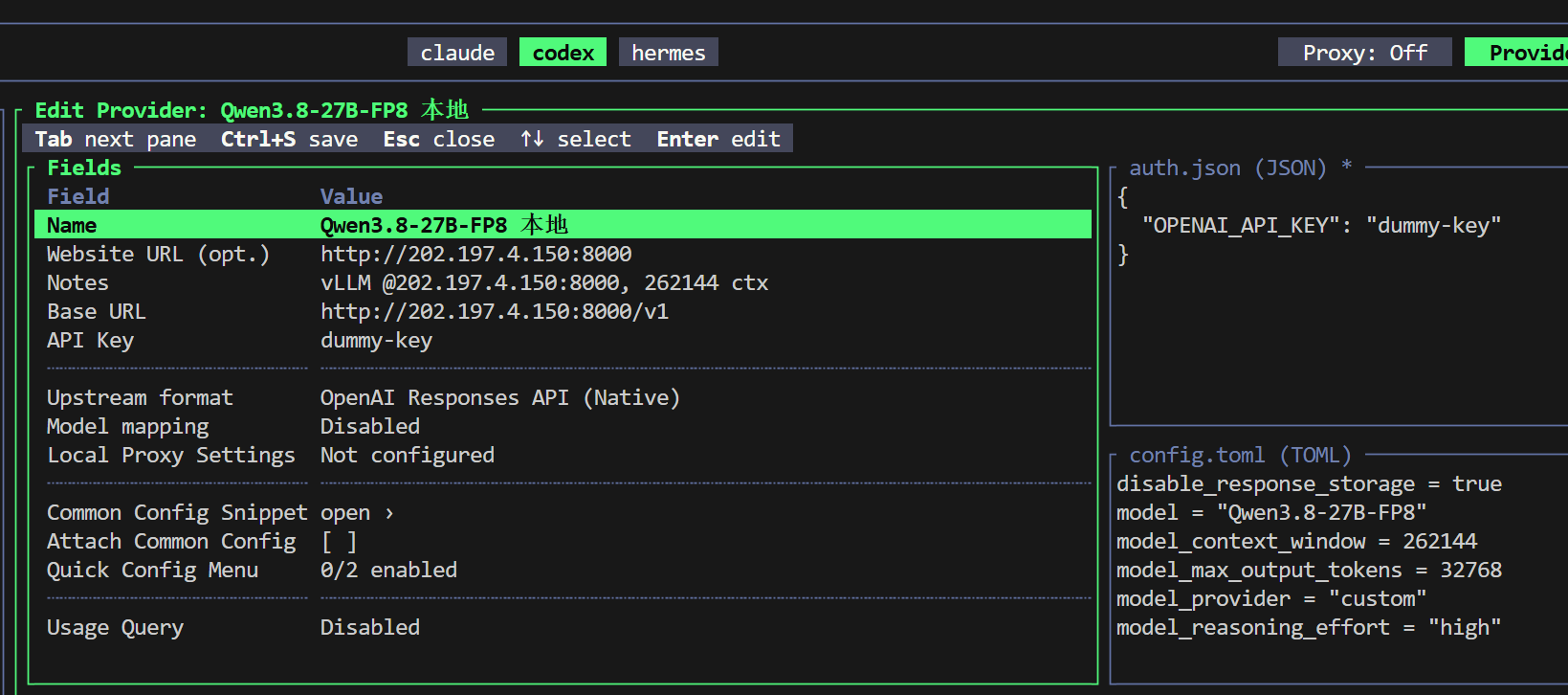Click the Notes field row
Viewport: 1568px width, 695px height.
point(563,282)
